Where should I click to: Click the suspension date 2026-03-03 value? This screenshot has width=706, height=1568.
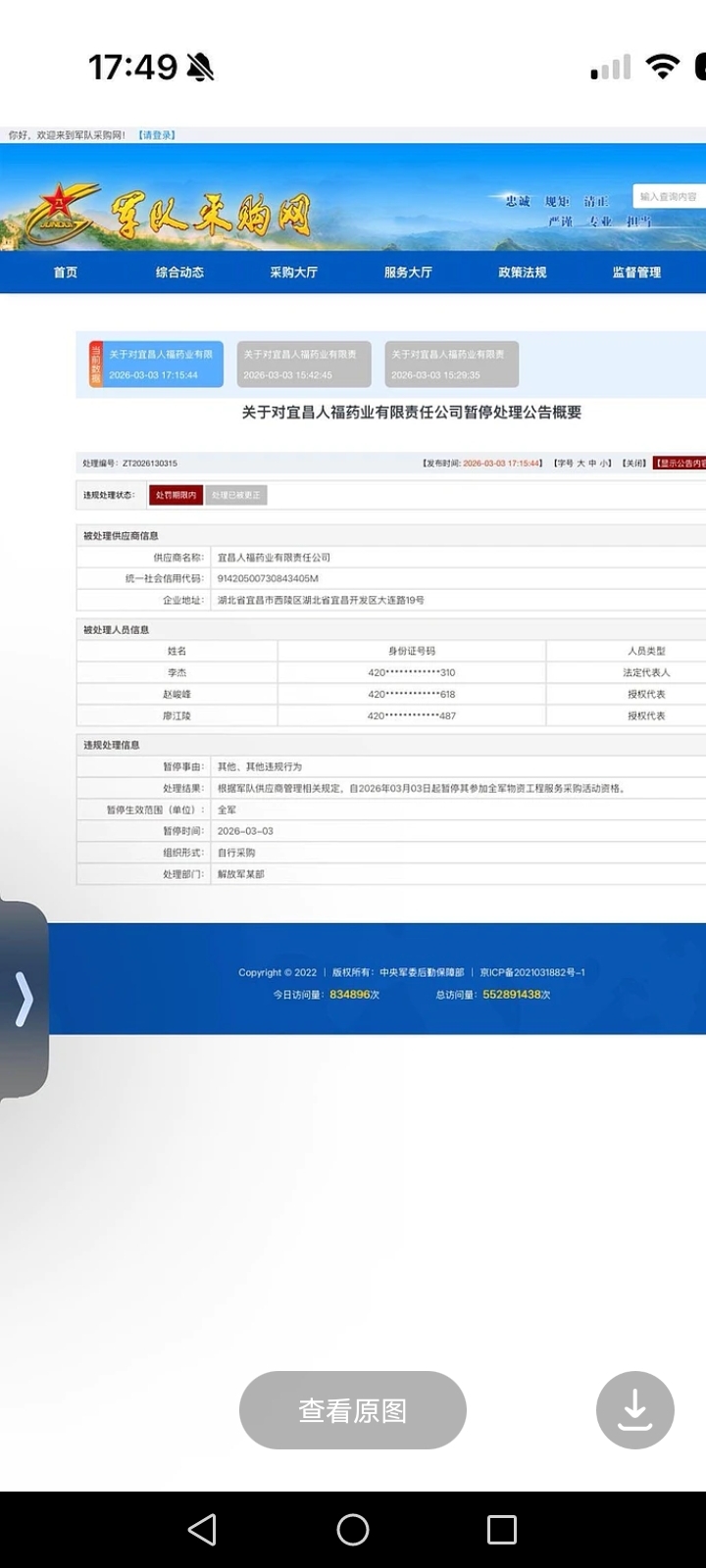point(245,831)
